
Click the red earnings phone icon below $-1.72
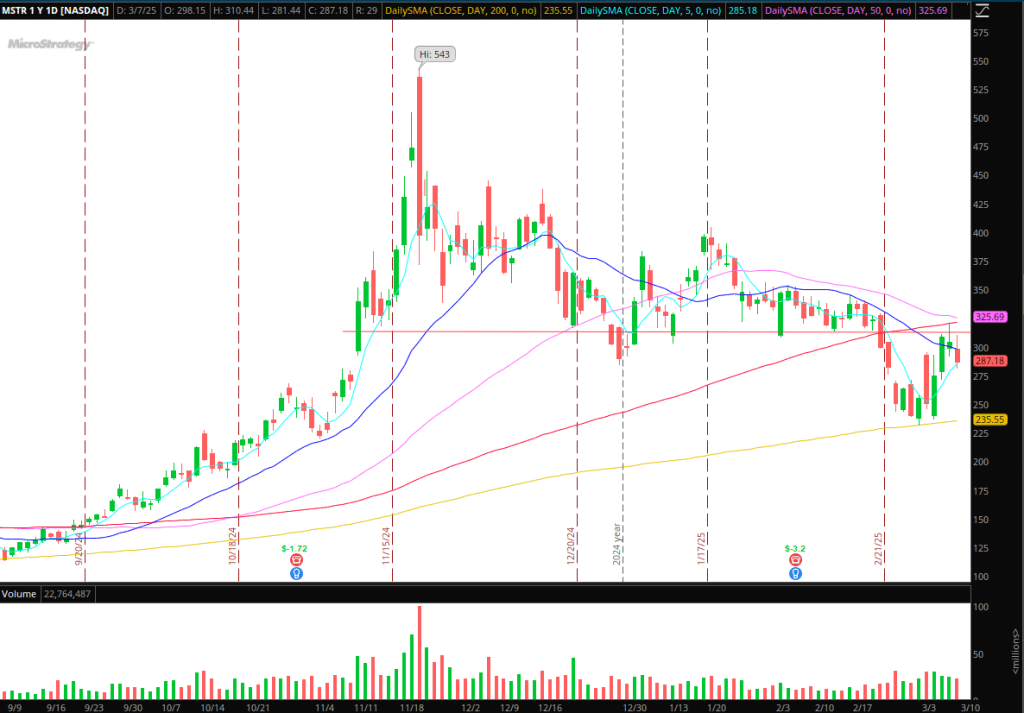[x=296, y=562]
